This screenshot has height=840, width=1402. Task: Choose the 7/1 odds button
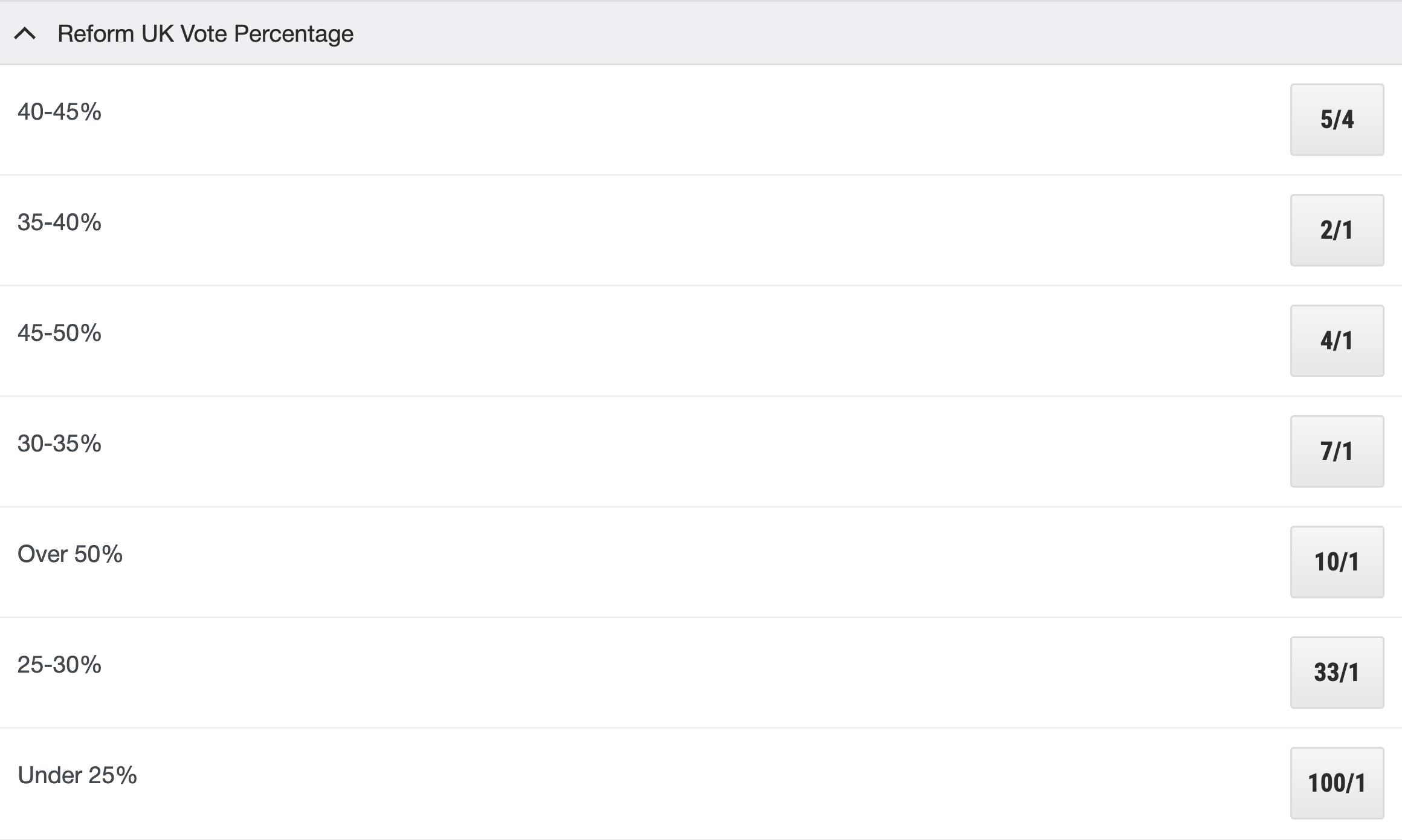pyautogui.click(x=1336, y=451)
